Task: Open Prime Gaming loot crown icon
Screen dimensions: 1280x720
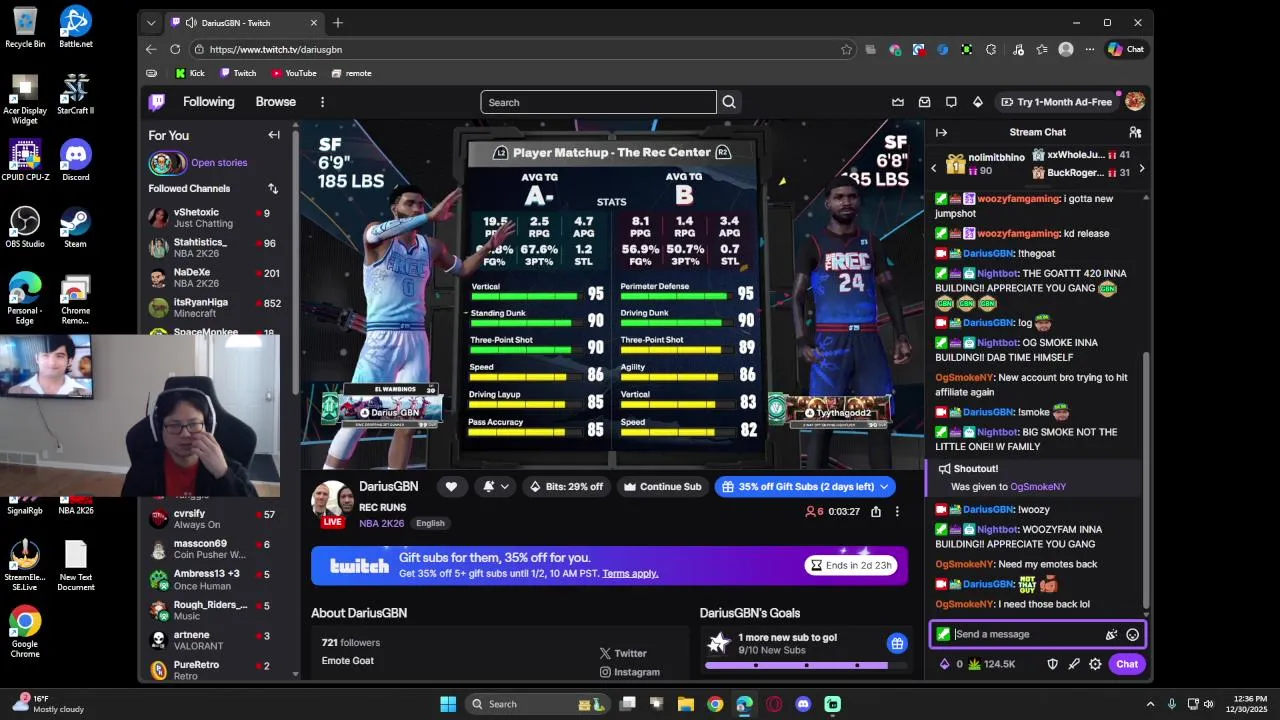Action: tap(898, 102)
